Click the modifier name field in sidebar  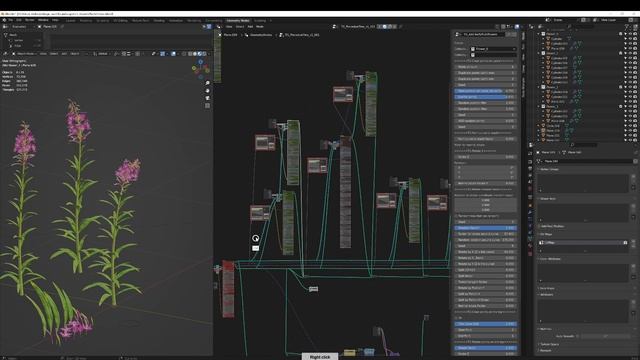point(483,34)
